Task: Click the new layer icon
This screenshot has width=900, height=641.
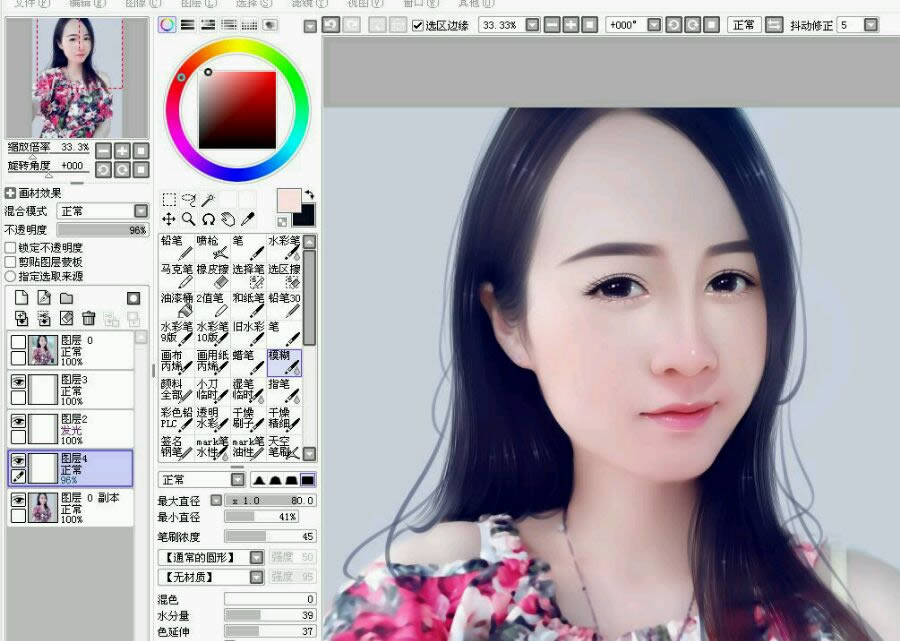Action: pos(20,298)
